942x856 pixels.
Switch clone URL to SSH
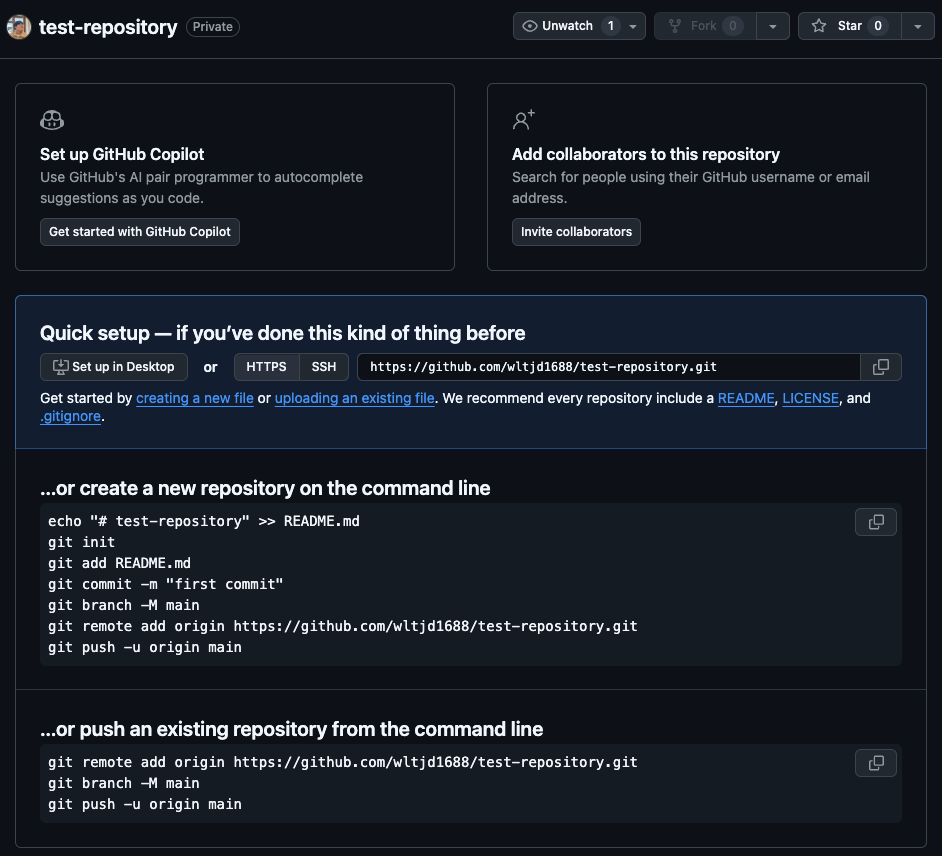(324, 367)
